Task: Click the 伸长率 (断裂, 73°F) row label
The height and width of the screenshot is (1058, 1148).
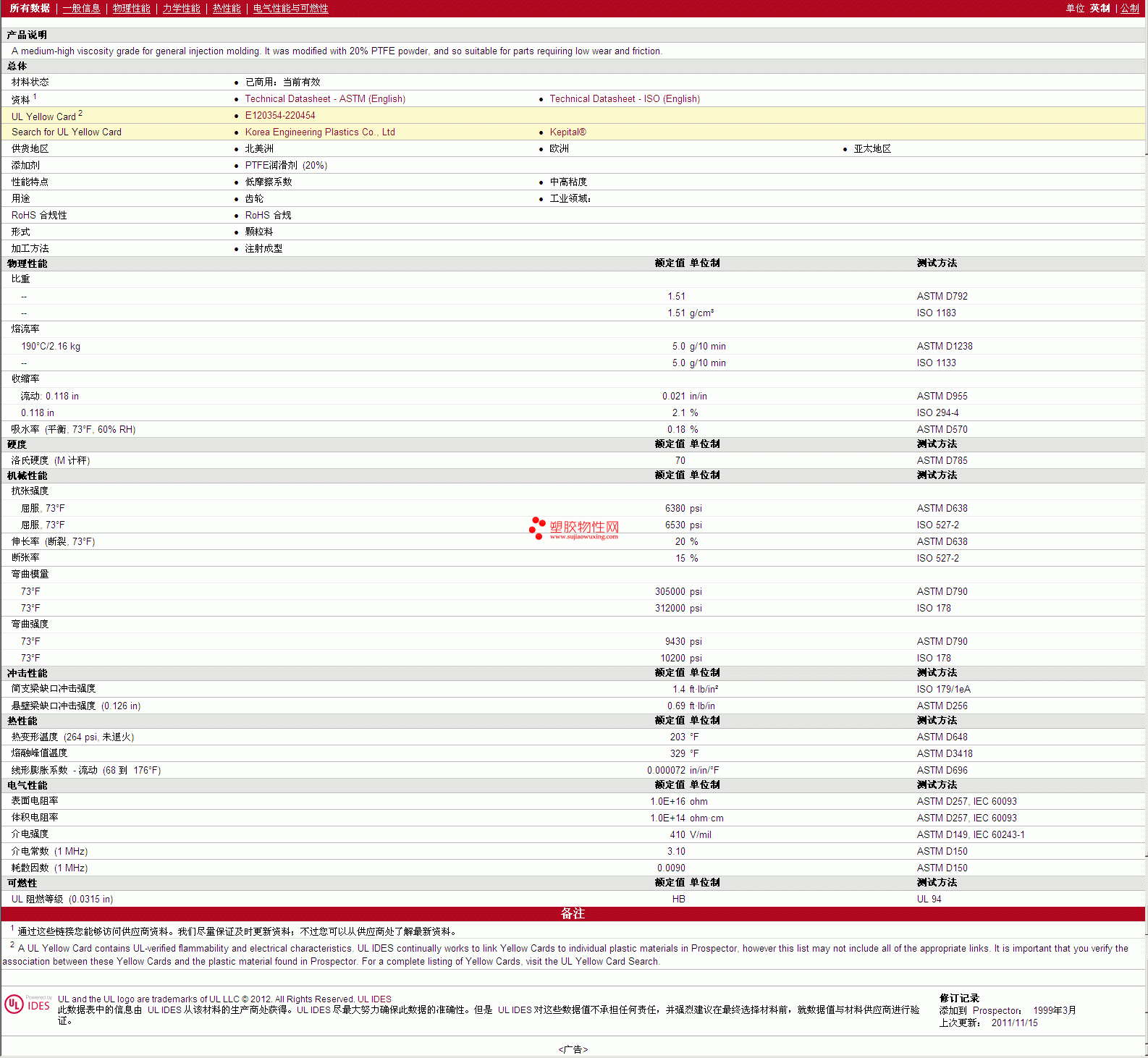Action: (x=53, y=542)
